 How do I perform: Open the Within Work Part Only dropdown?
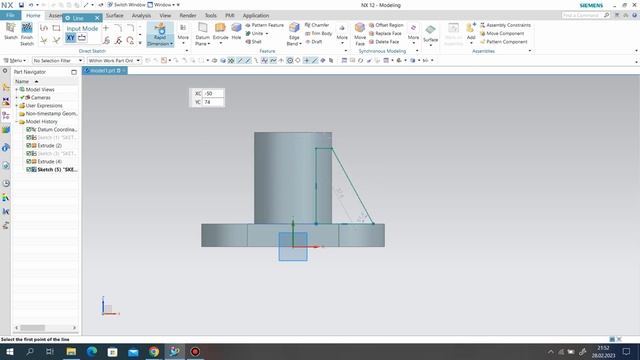[x=114, y=60]
